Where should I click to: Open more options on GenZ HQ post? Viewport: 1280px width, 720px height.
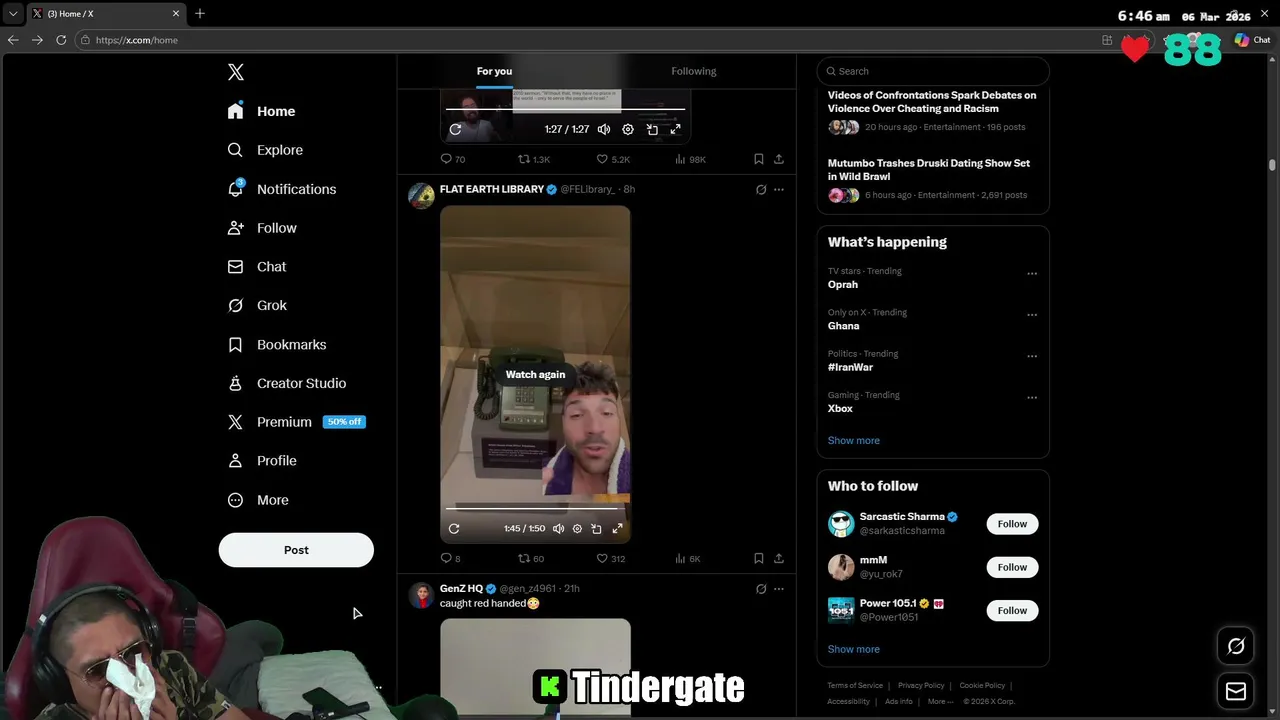click(779, 589)
